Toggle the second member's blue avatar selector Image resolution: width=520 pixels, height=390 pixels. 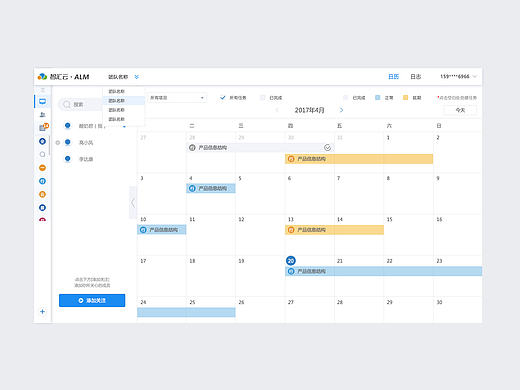tap(68, 142)
